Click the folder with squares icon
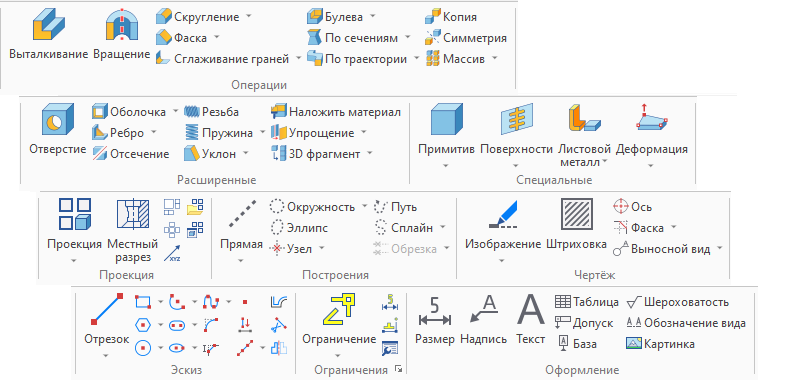The height and width of the screenshot is (380, 802). pos(195,207)
